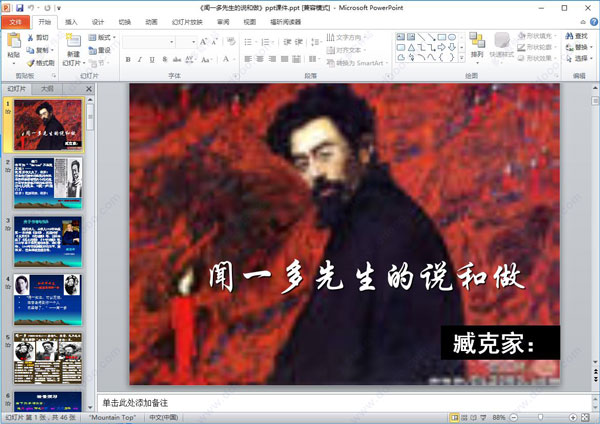Click Align Text button
This screenshot has height=424, width=600.
pyautogui.click(x=346, y=50)
